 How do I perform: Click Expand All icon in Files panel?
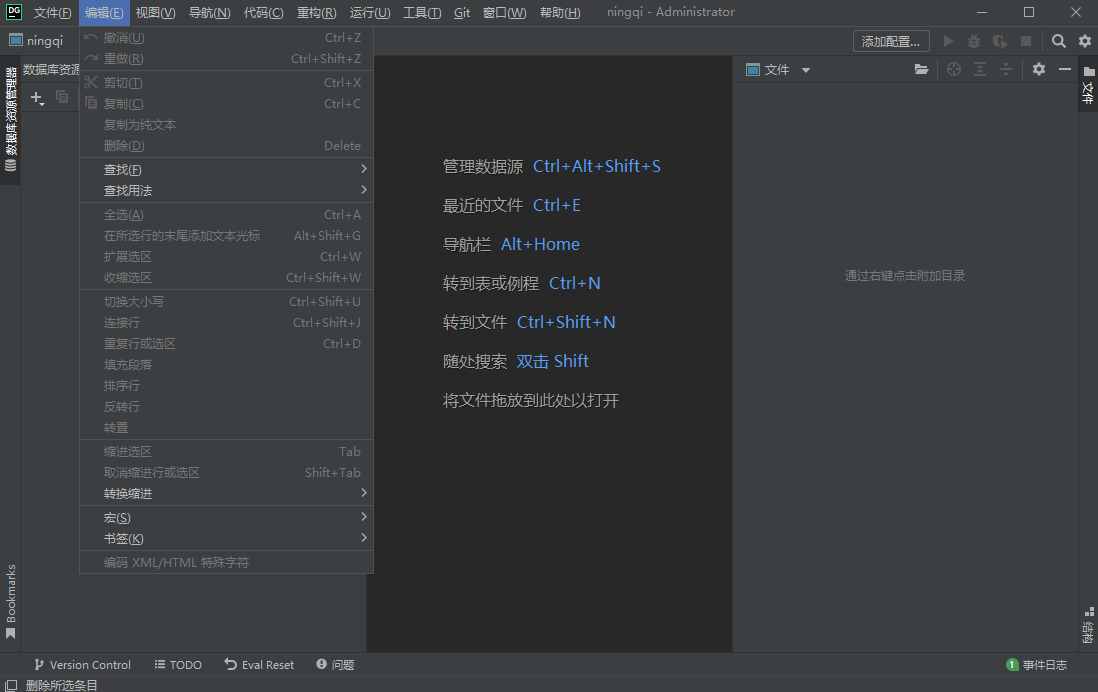[980, 69]
